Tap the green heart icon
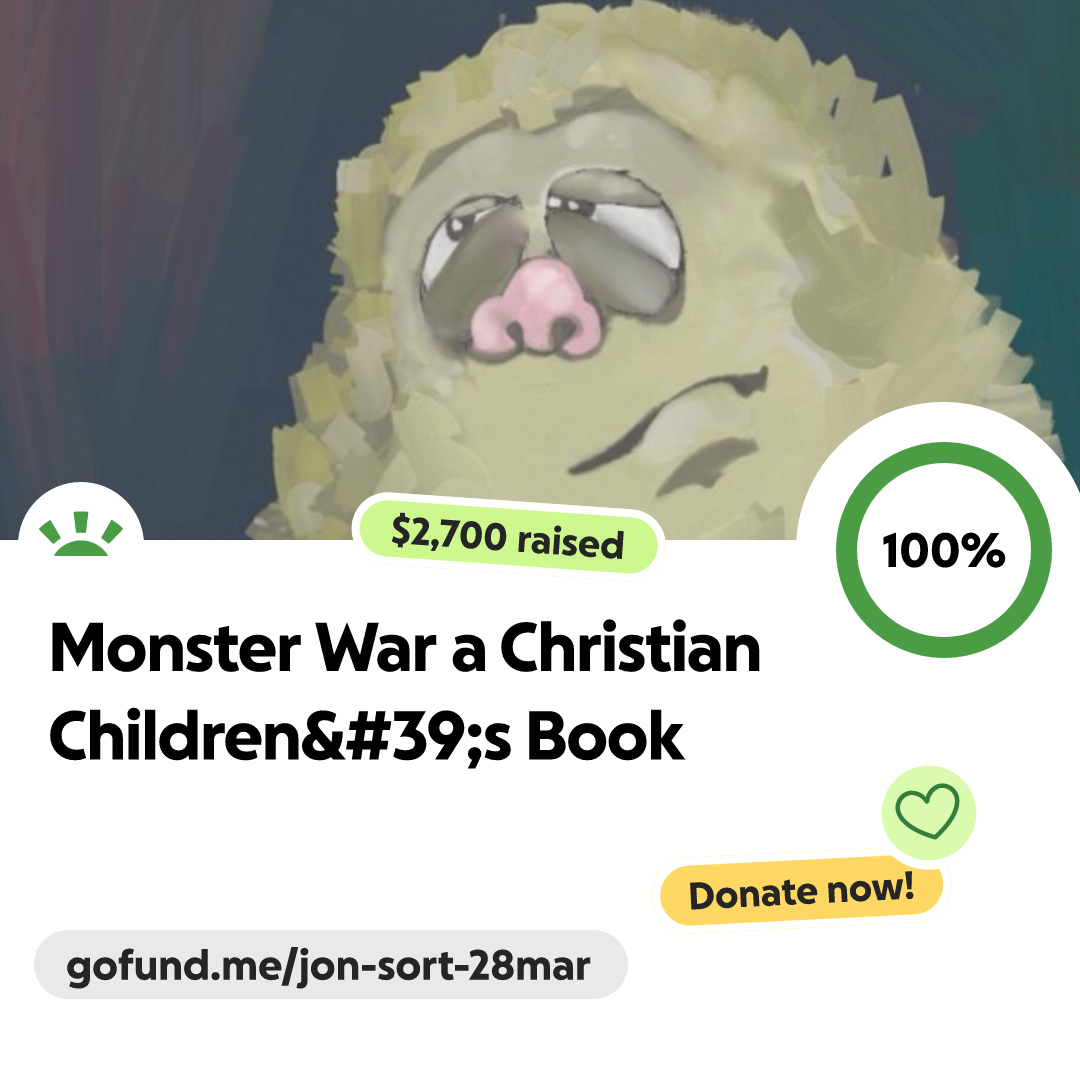 point(928,811)
